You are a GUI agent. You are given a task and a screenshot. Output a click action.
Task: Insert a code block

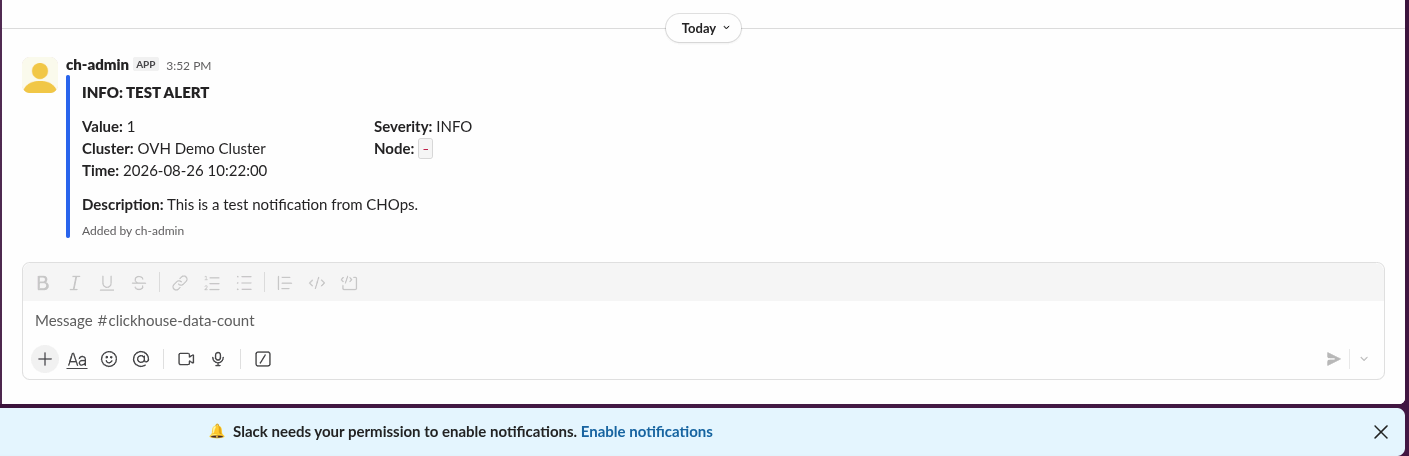[349, 283]
